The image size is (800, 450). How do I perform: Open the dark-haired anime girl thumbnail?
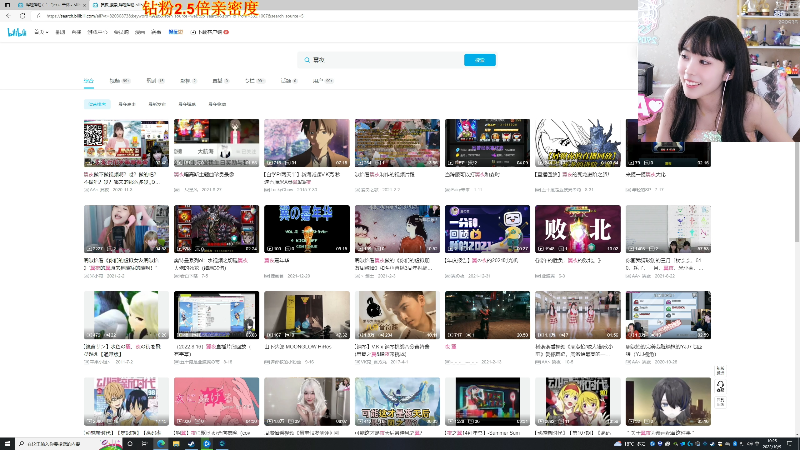point(668,402)
